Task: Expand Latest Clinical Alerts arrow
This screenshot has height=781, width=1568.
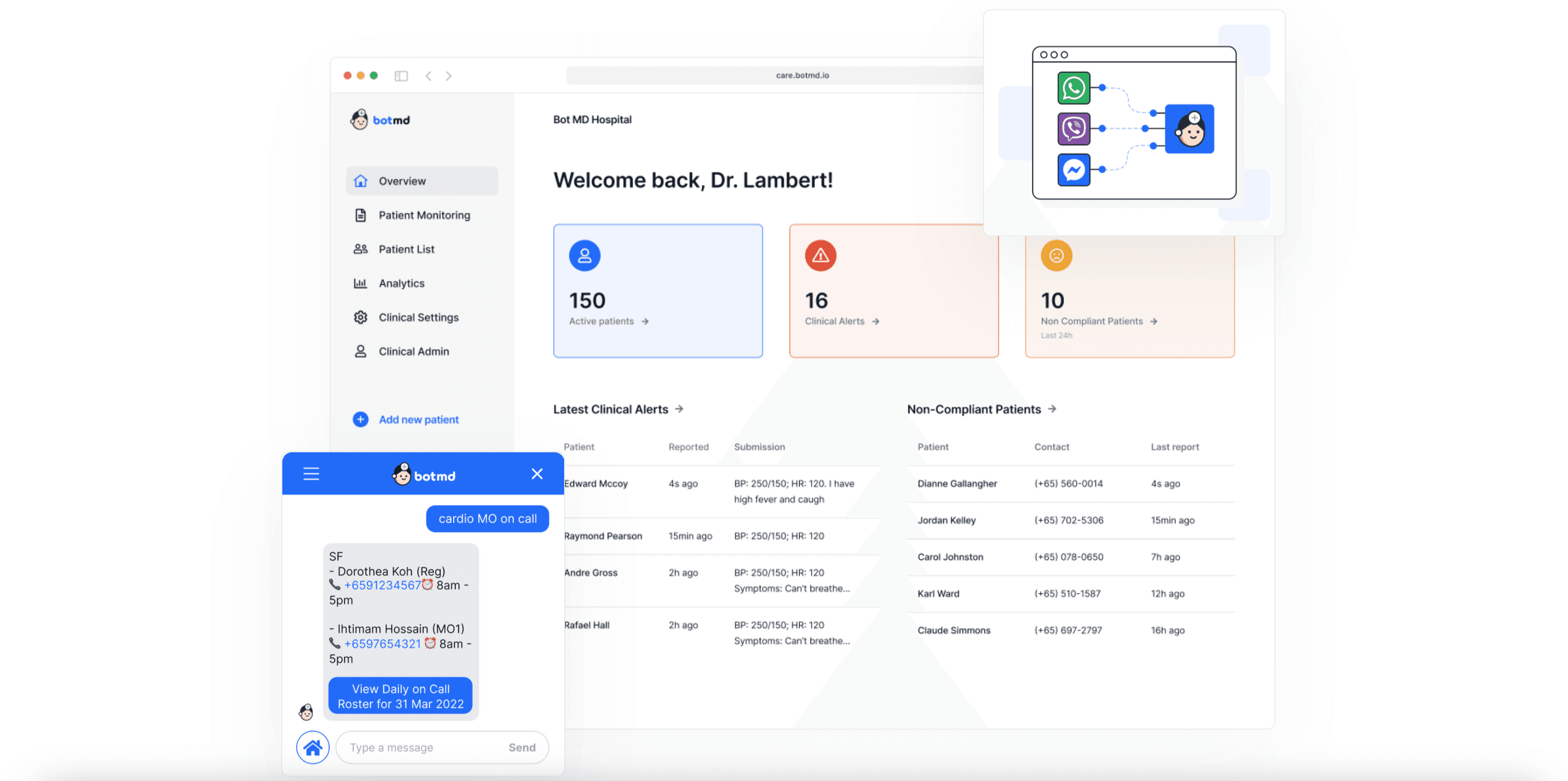Action: pos(679,409)
